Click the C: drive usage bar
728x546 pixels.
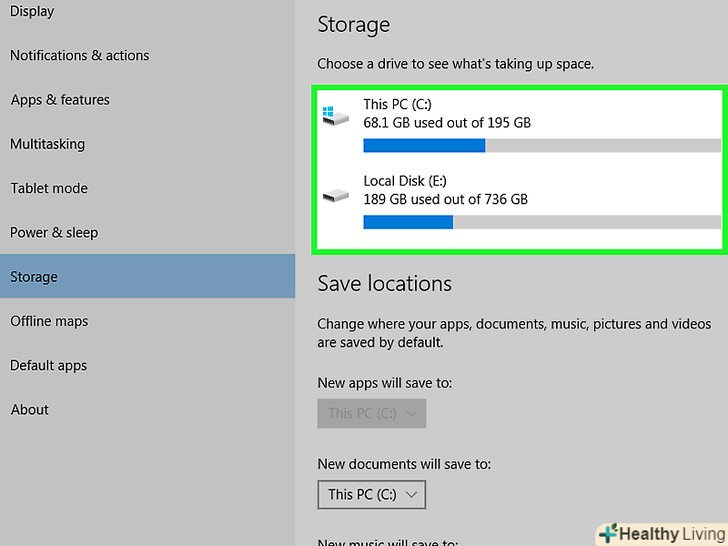(x=541, y=146)
